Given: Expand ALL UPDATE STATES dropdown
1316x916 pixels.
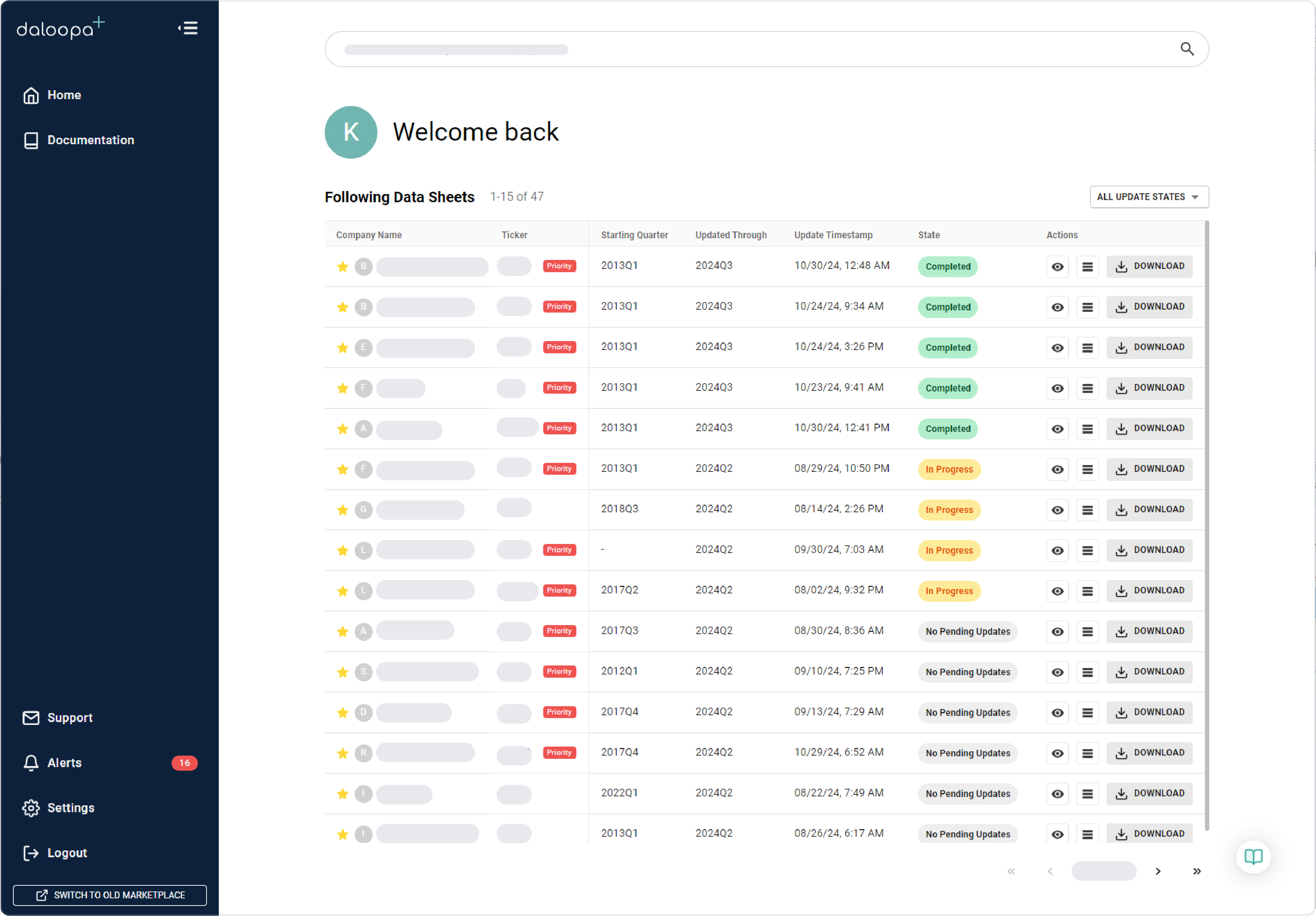Looking at the screenshot, I should click(1149, 196).
